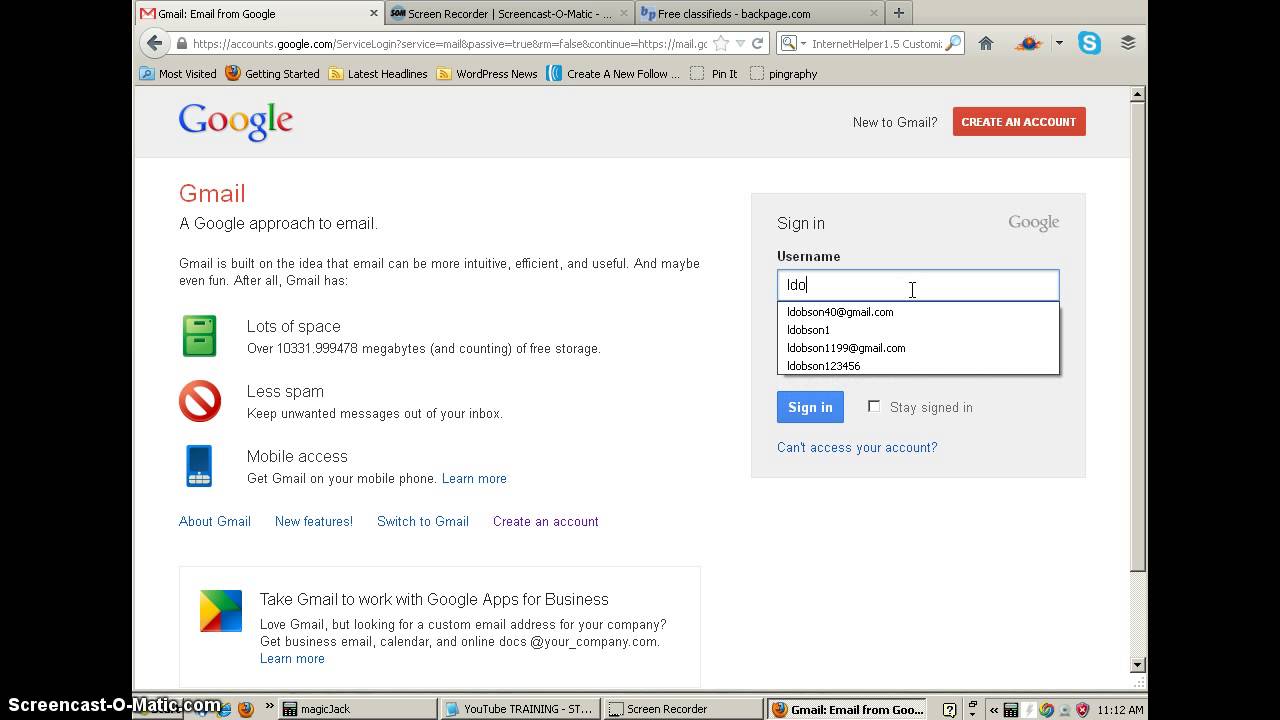The height and width of the screenshot is (720, 1280).
Task: Open the Latest Headlines bookmark folder
Action: point(378,73)
